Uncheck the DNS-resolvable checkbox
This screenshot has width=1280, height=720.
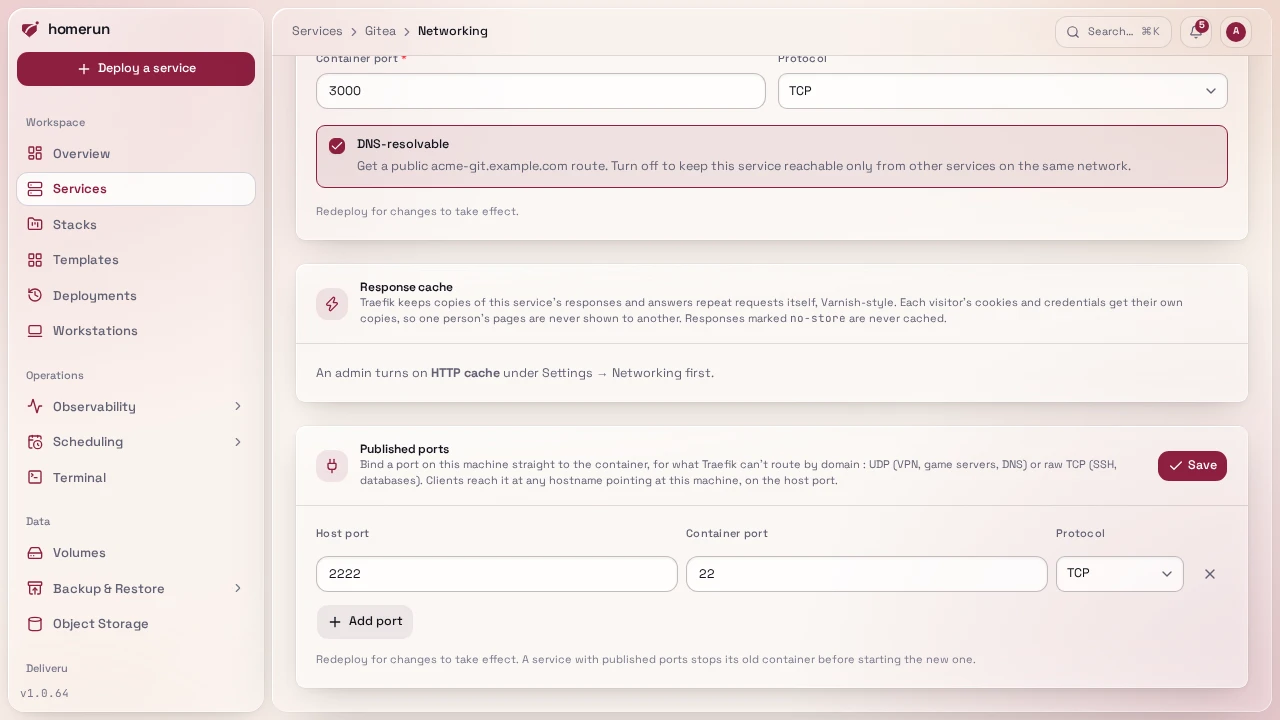point(337,146)
